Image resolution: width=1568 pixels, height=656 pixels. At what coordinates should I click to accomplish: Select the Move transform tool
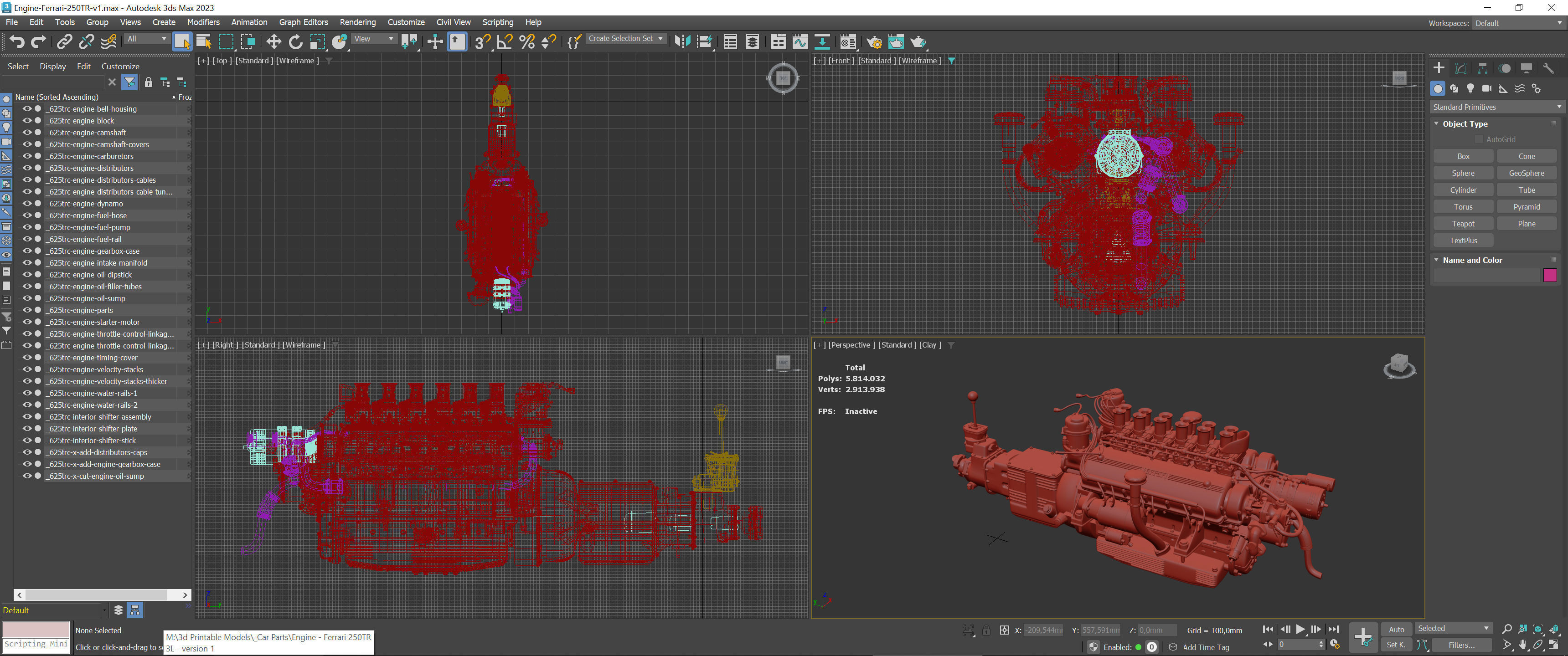(x=273, y=41)
